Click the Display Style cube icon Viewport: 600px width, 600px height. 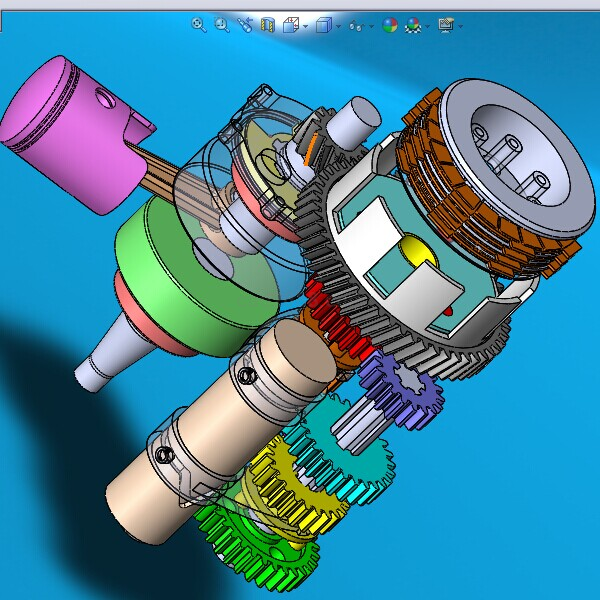point(323,25)
